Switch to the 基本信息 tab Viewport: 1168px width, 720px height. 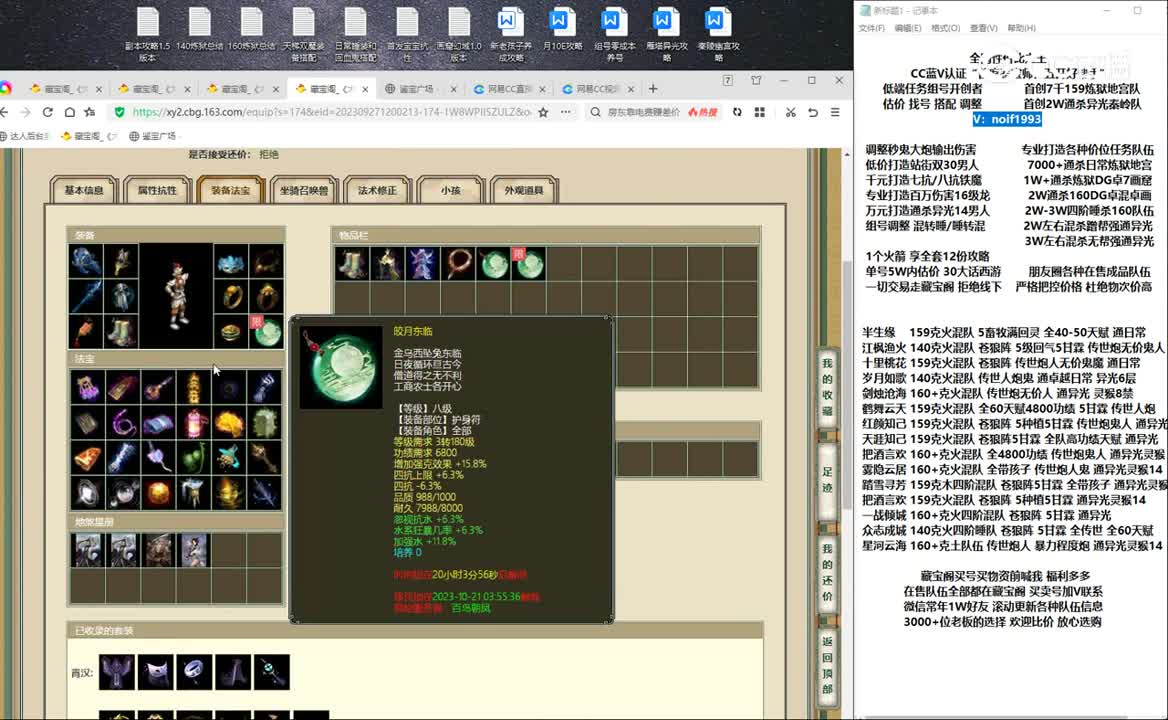coord(84,190)
